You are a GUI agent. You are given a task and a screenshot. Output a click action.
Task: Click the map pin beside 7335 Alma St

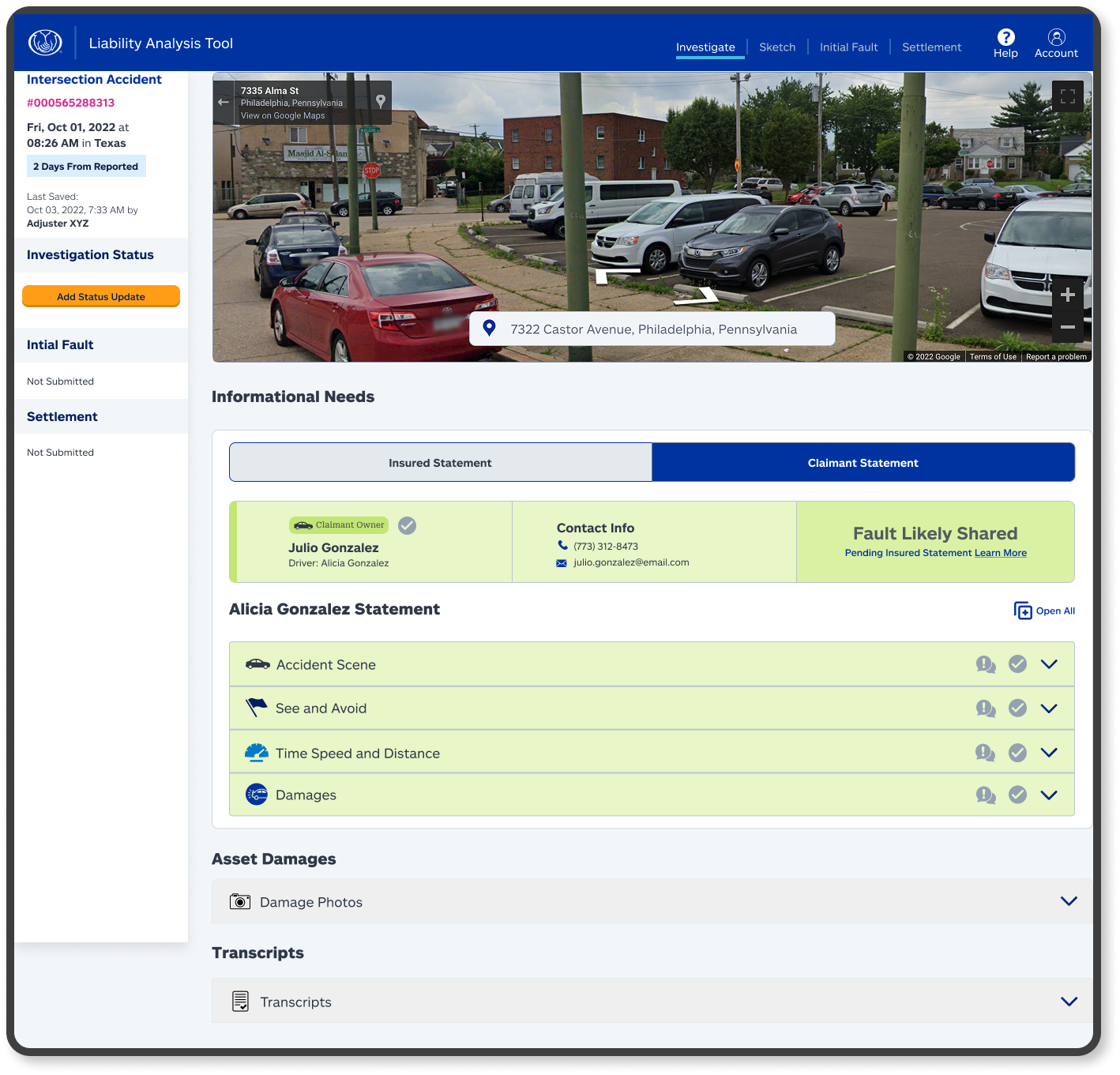381,102
